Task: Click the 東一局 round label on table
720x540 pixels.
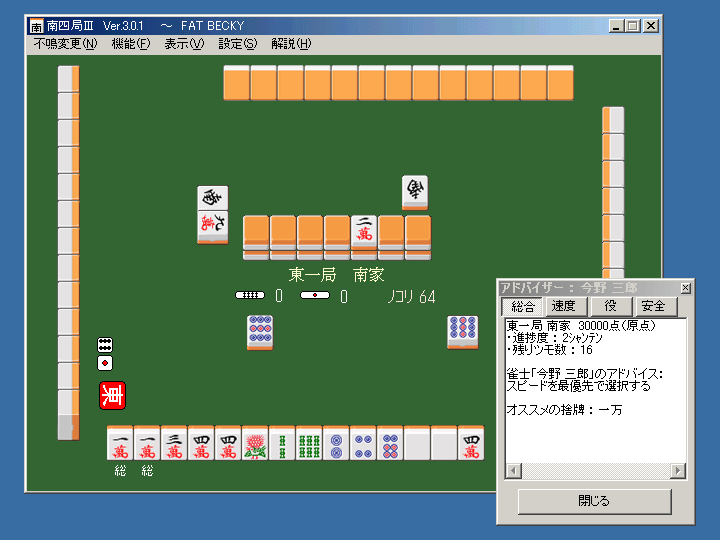Action: pos(312,275)
